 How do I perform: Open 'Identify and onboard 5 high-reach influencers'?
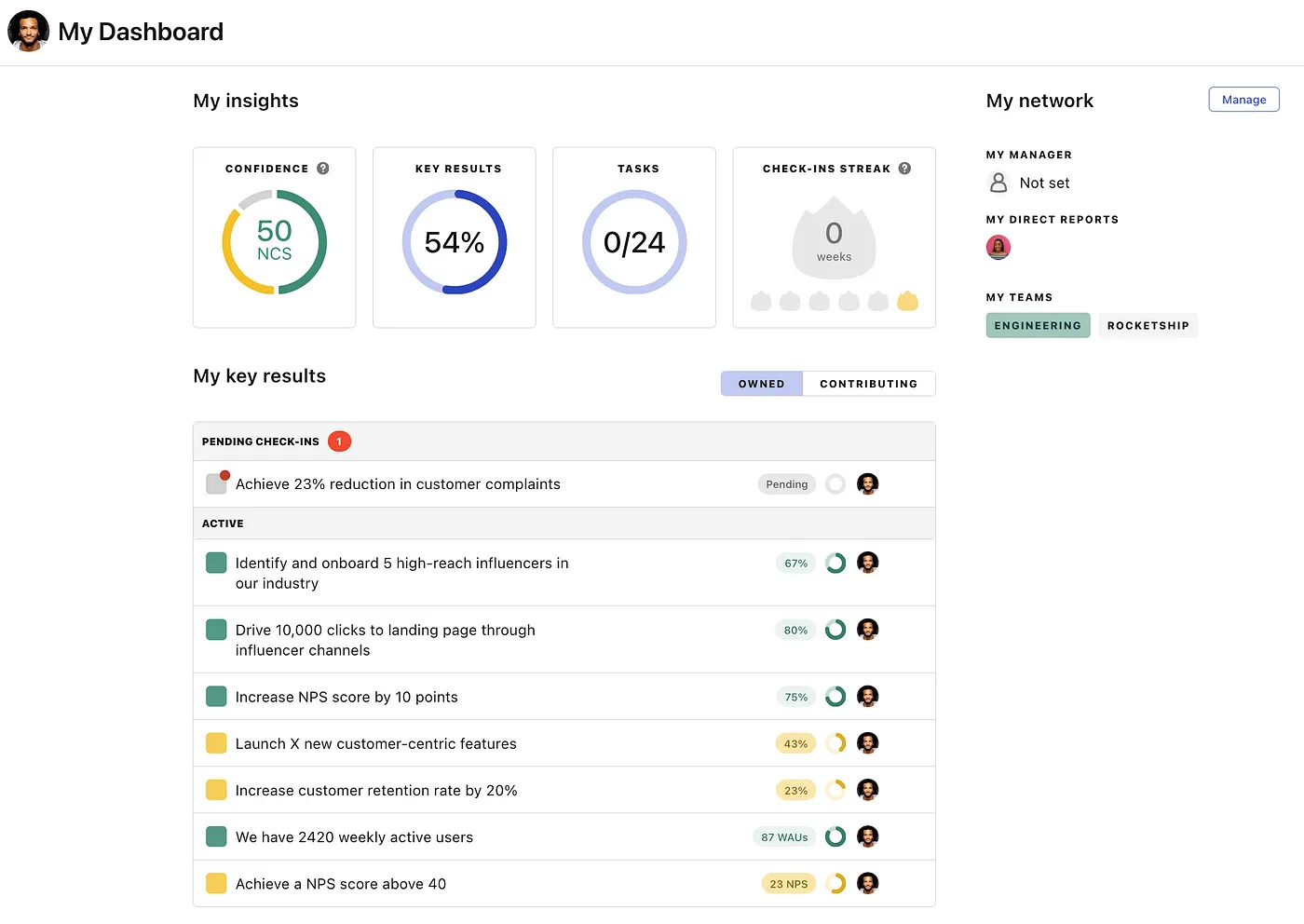(401, 573)
